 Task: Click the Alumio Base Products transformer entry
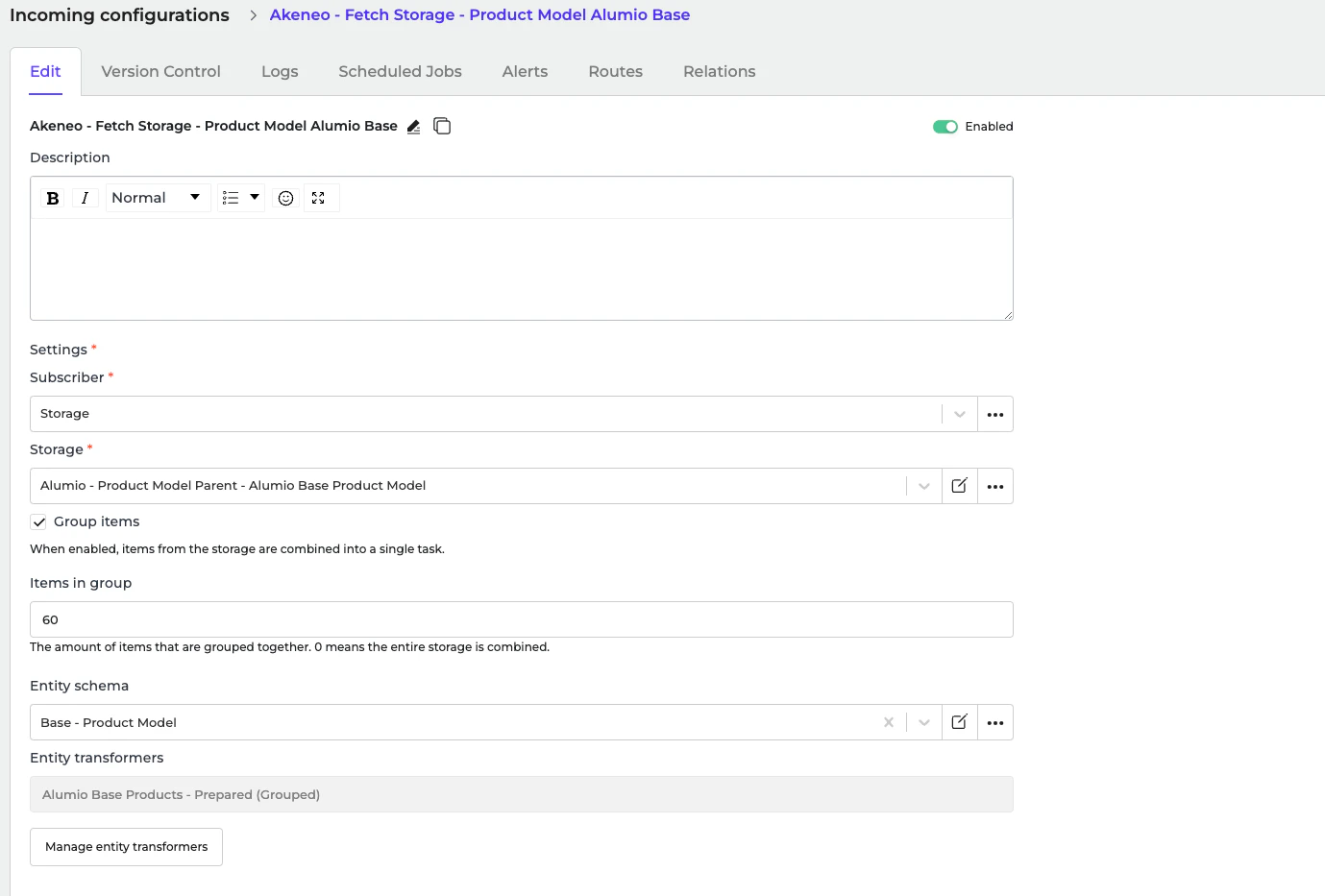[522, 794]
